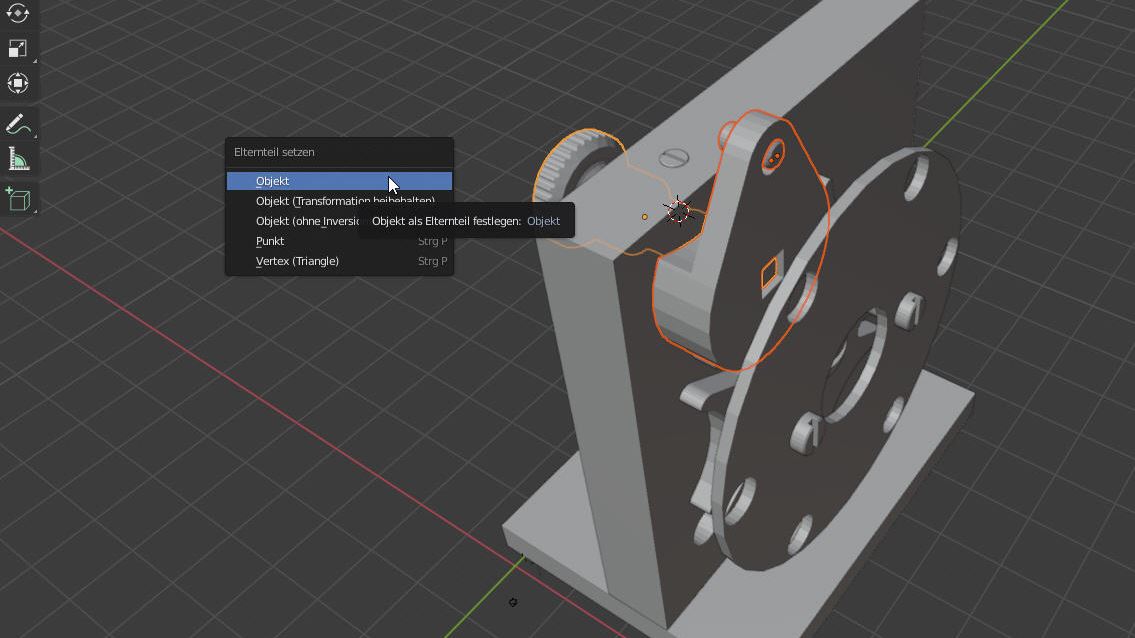Click the Elternteil setzen menu title
Screen dimensions: 1135x638
pos(274,152)
